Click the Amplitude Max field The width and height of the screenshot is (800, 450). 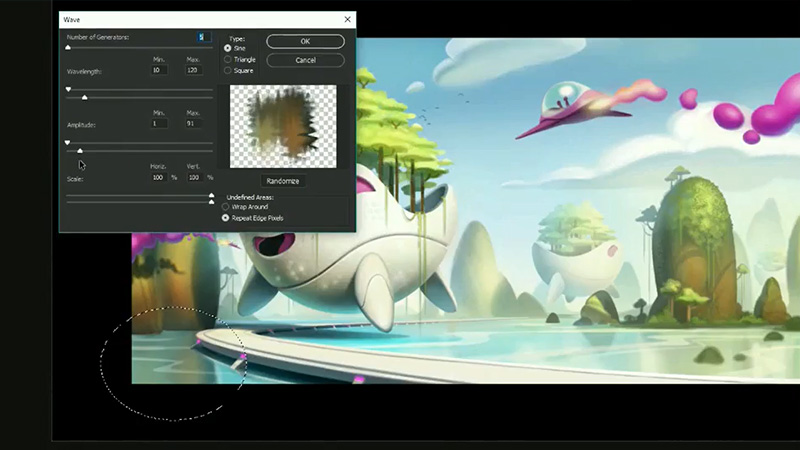pos(193,123)
